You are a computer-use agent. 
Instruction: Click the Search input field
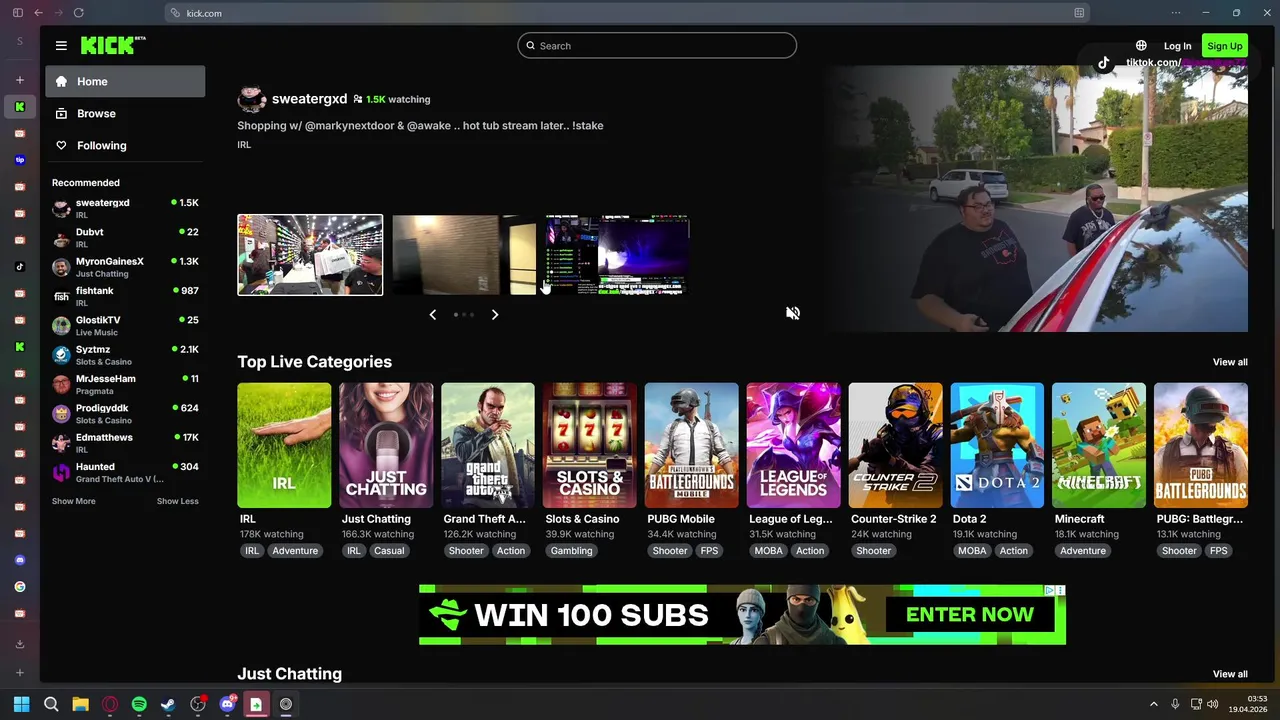tap(657, 46)
